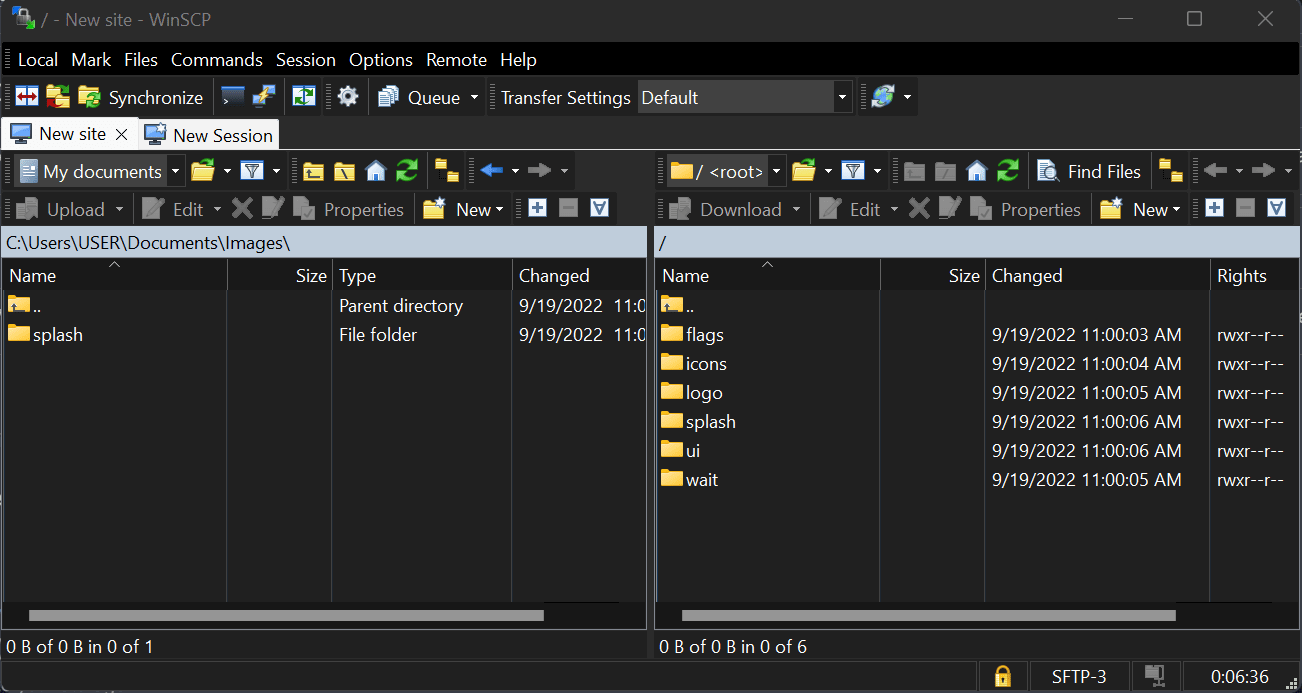Open the Commands menu
The width and height of the screenshot is (1302, 693).
pos(217,60)
